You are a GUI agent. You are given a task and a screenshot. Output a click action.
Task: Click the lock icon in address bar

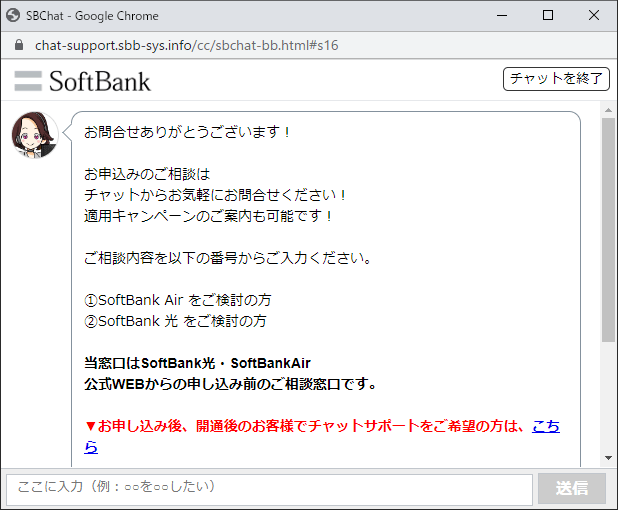(x=19, y=45)
